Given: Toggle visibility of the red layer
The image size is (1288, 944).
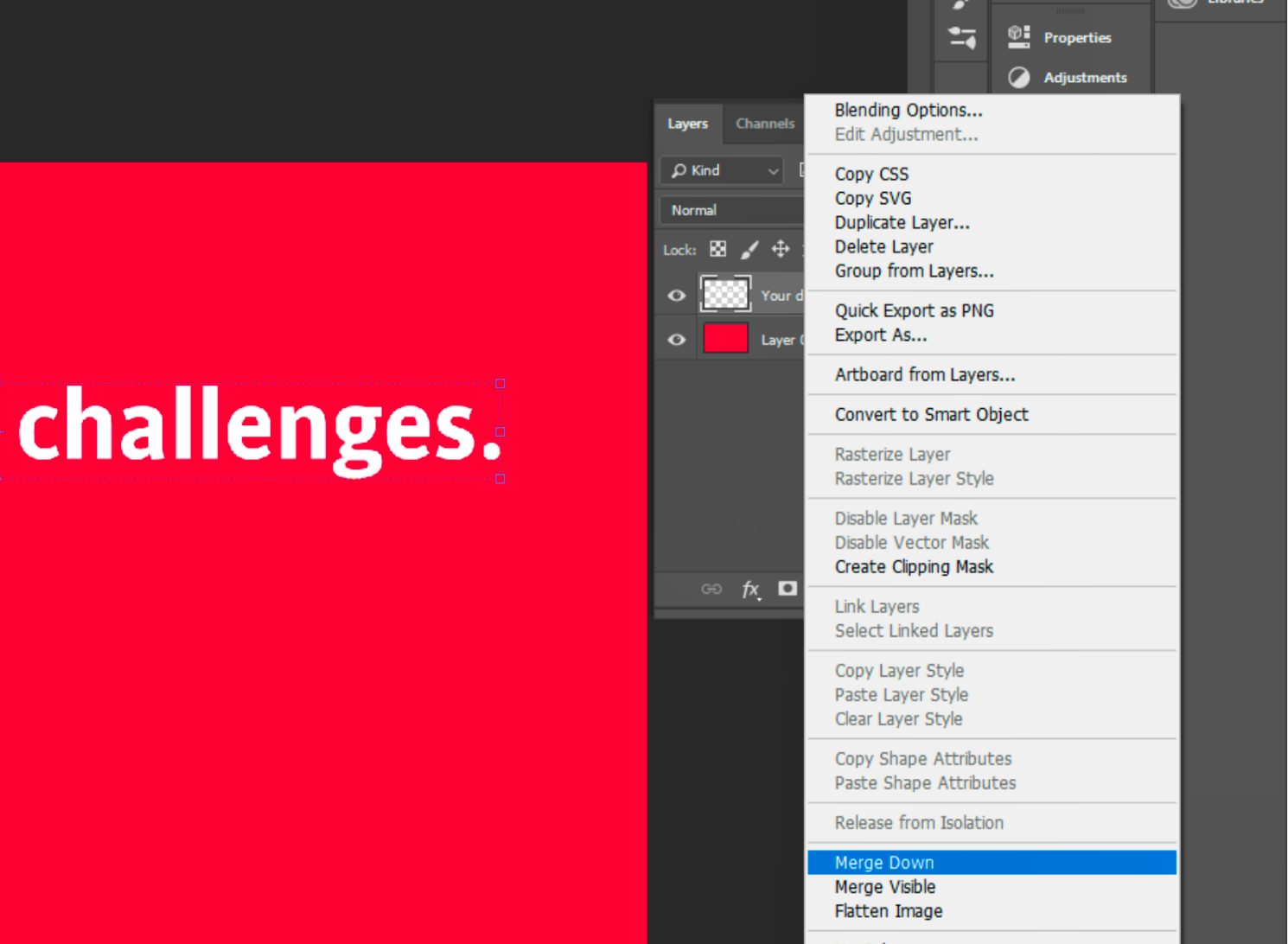Looking at the screenshot, I should click(x=677, y=339).
